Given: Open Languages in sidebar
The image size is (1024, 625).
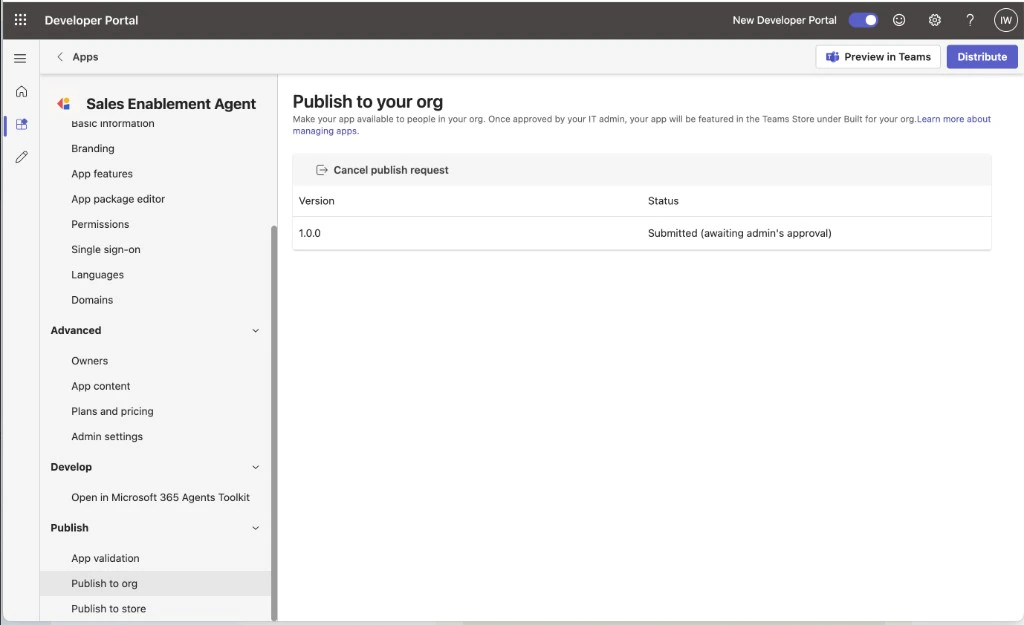Looking at the screenshot, I should 97,275.
